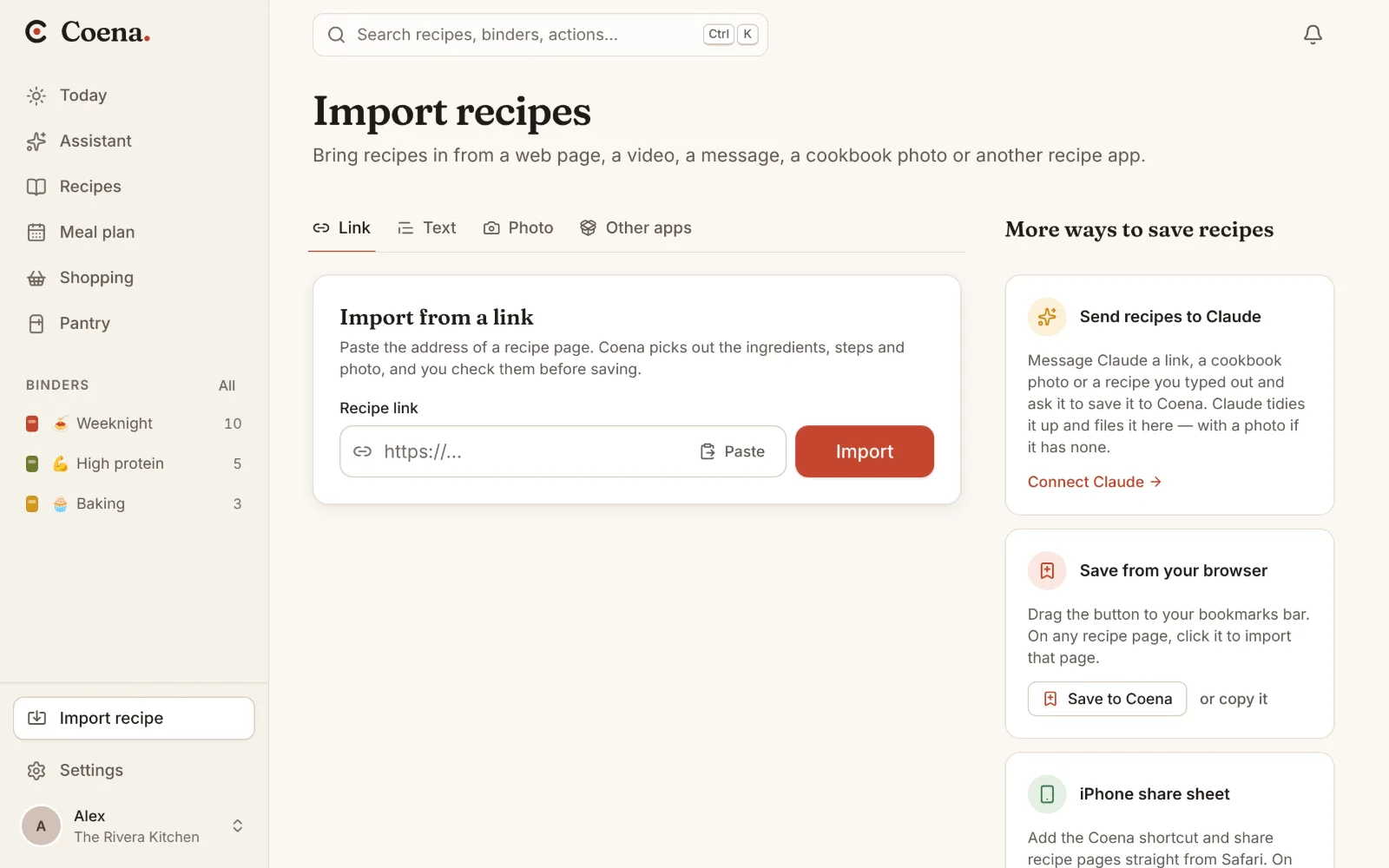
Task: Click the iPhone share sheet phone icon
Action: (x=1047, y=794)
